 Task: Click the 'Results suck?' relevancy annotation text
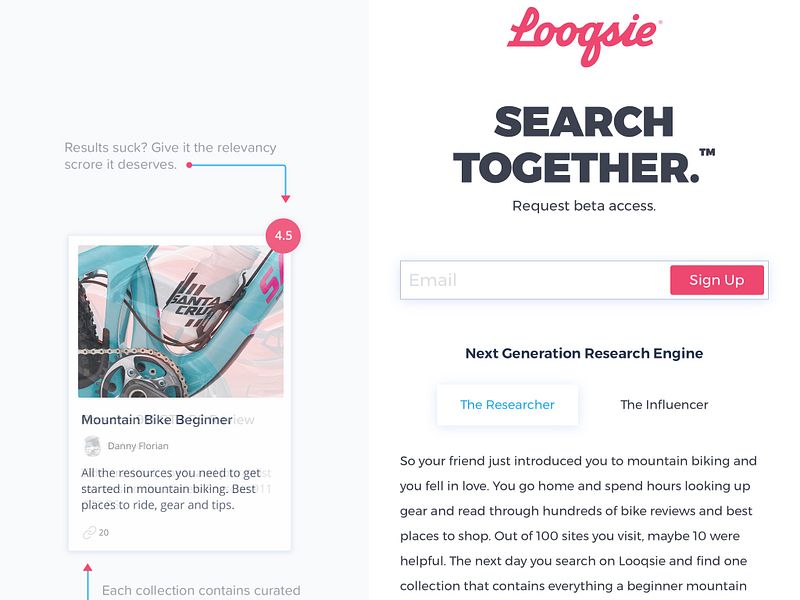(170, 155)
